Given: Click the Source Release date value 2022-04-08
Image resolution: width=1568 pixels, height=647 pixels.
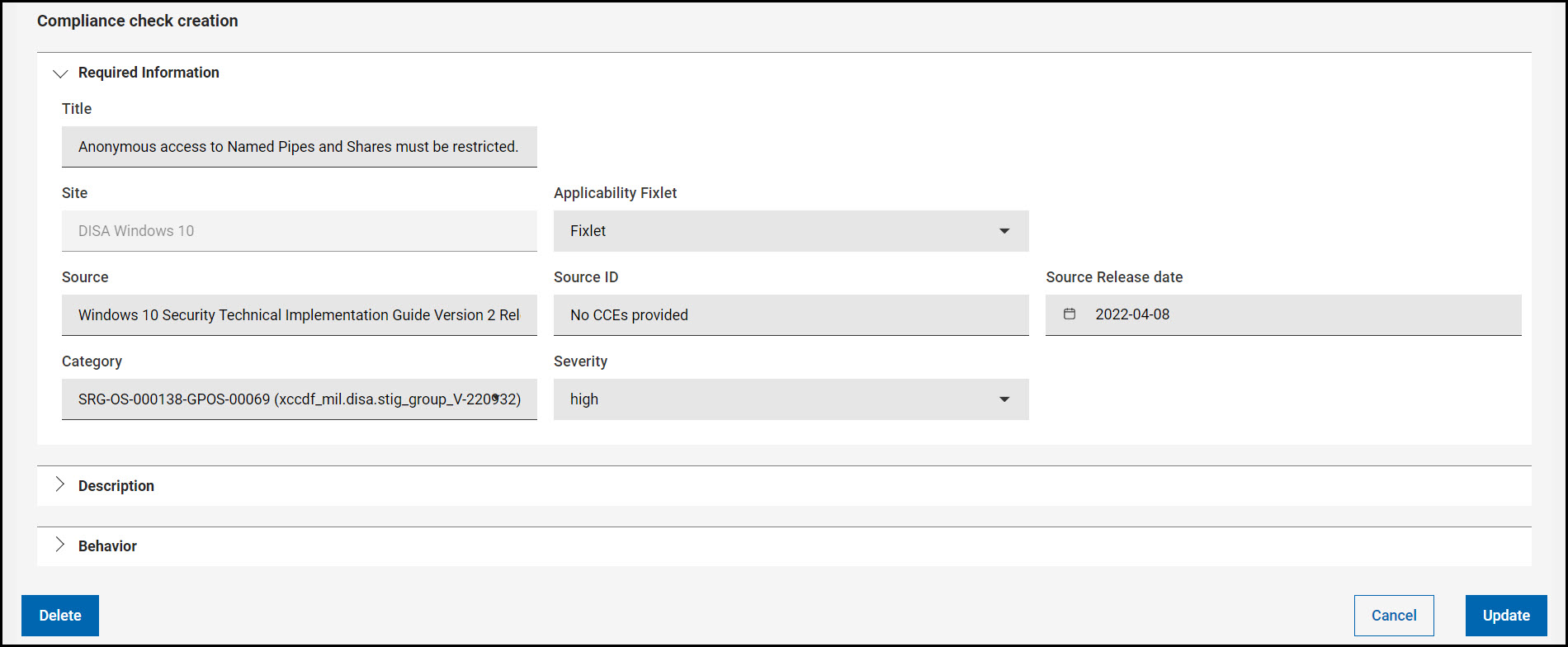Looking at the screenshot, I should coord(1132,314).
